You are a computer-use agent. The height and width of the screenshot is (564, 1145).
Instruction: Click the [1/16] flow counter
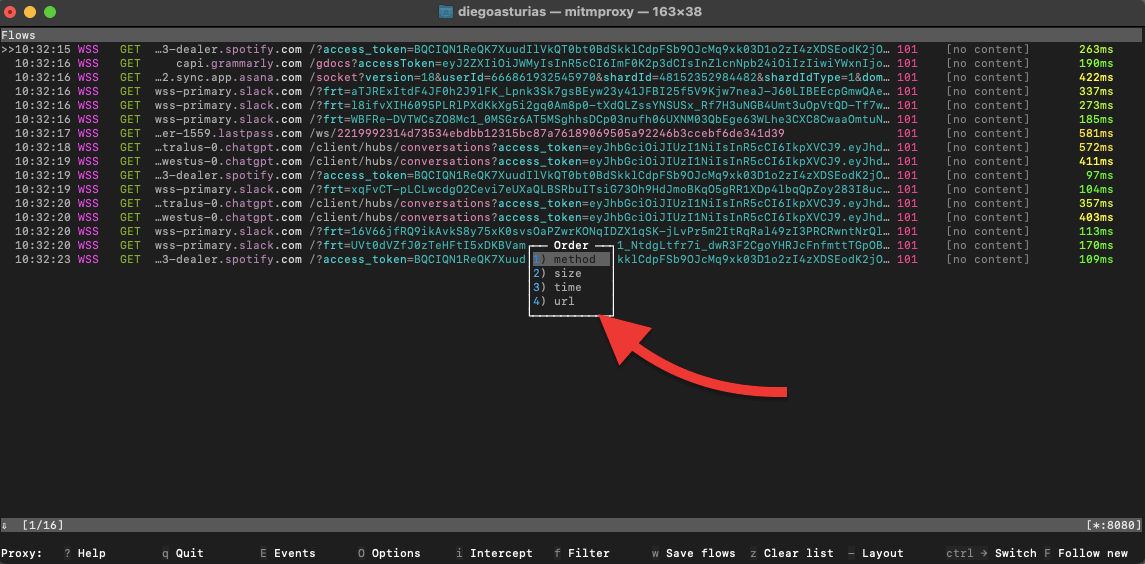coord(43,525)
